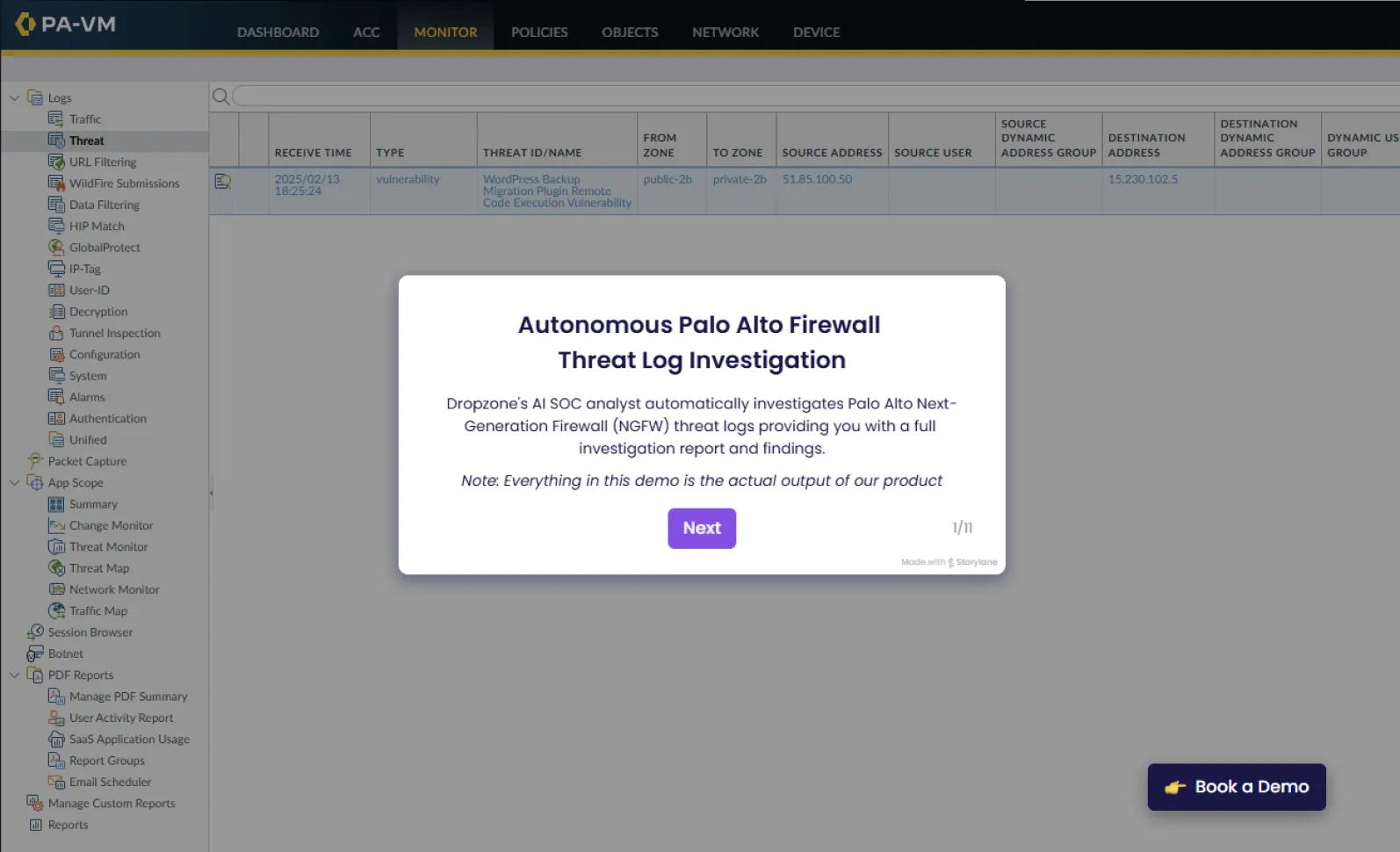Click the Decryption icon
This screenshot has height=852, width=1400.
[x=56, y=312]
